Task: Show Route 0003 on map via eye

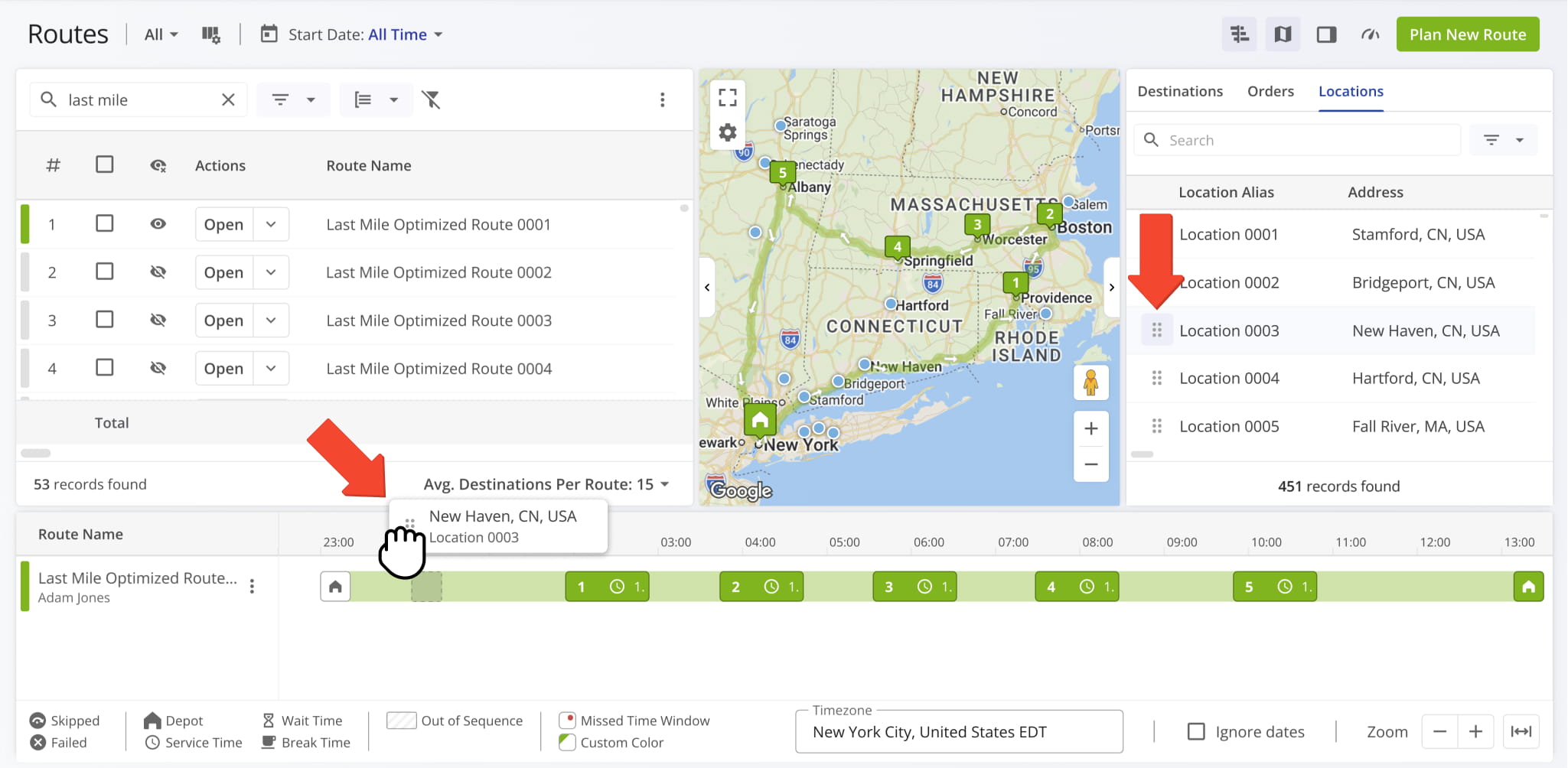Action: click(x=158, y=321)
